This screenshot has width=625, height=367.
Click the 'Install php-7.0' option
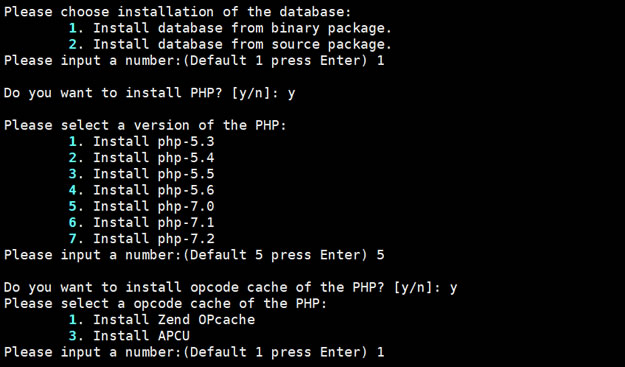[x=142, y=206]
